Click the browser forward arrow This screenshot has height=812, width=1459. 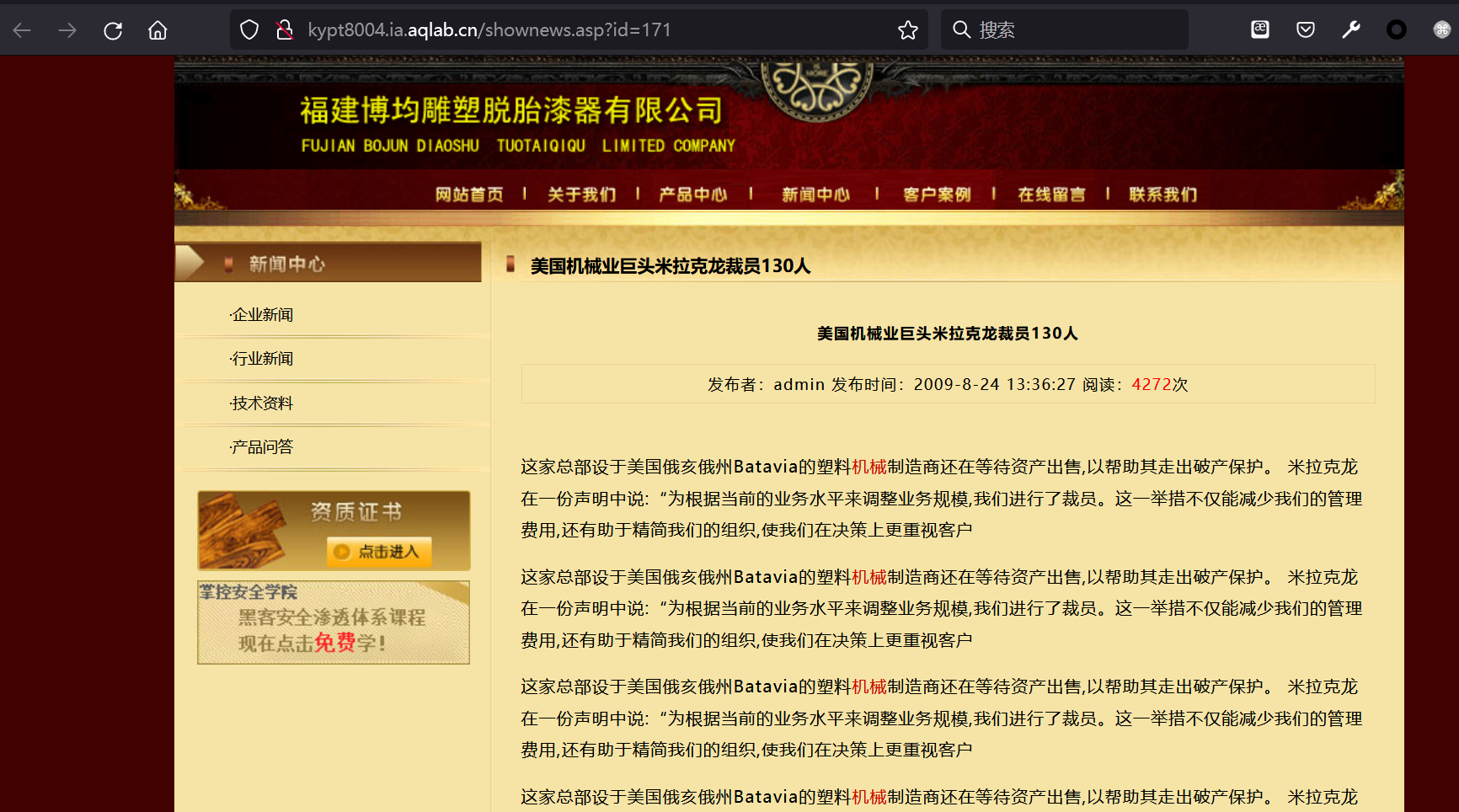[67, 30]
